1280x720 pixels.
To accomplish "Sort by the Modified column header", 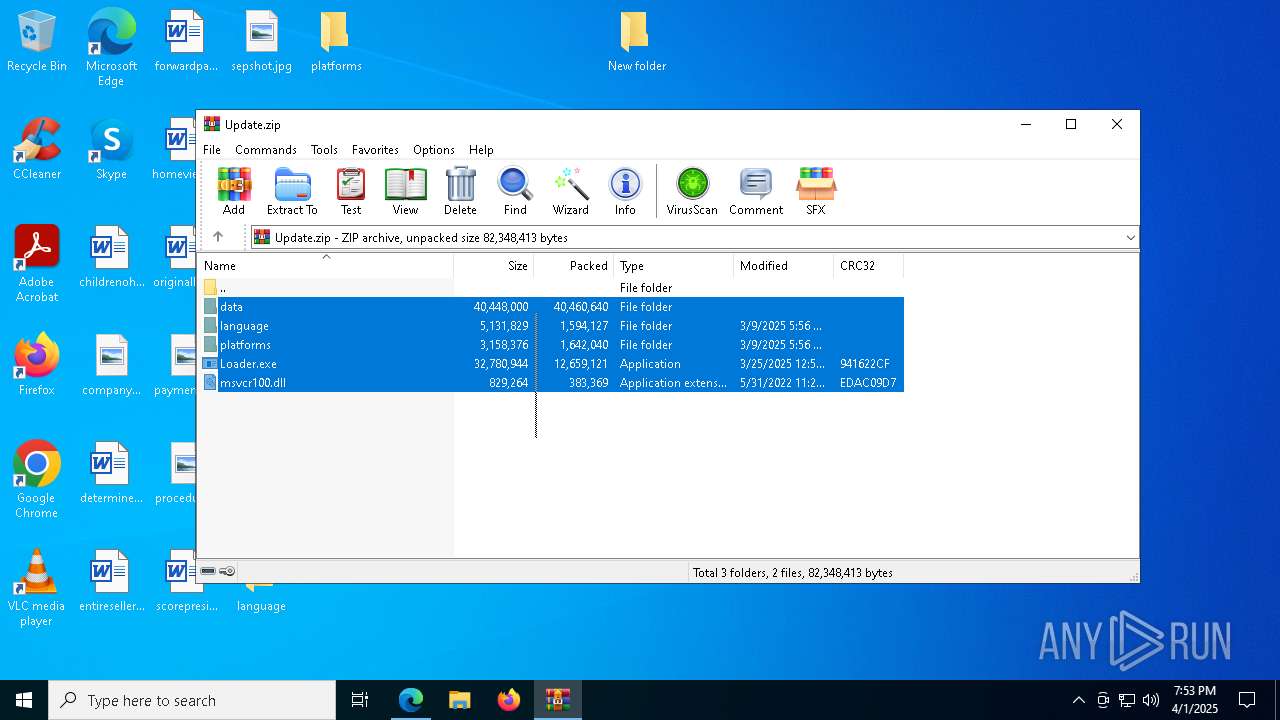I will [784, 266].
